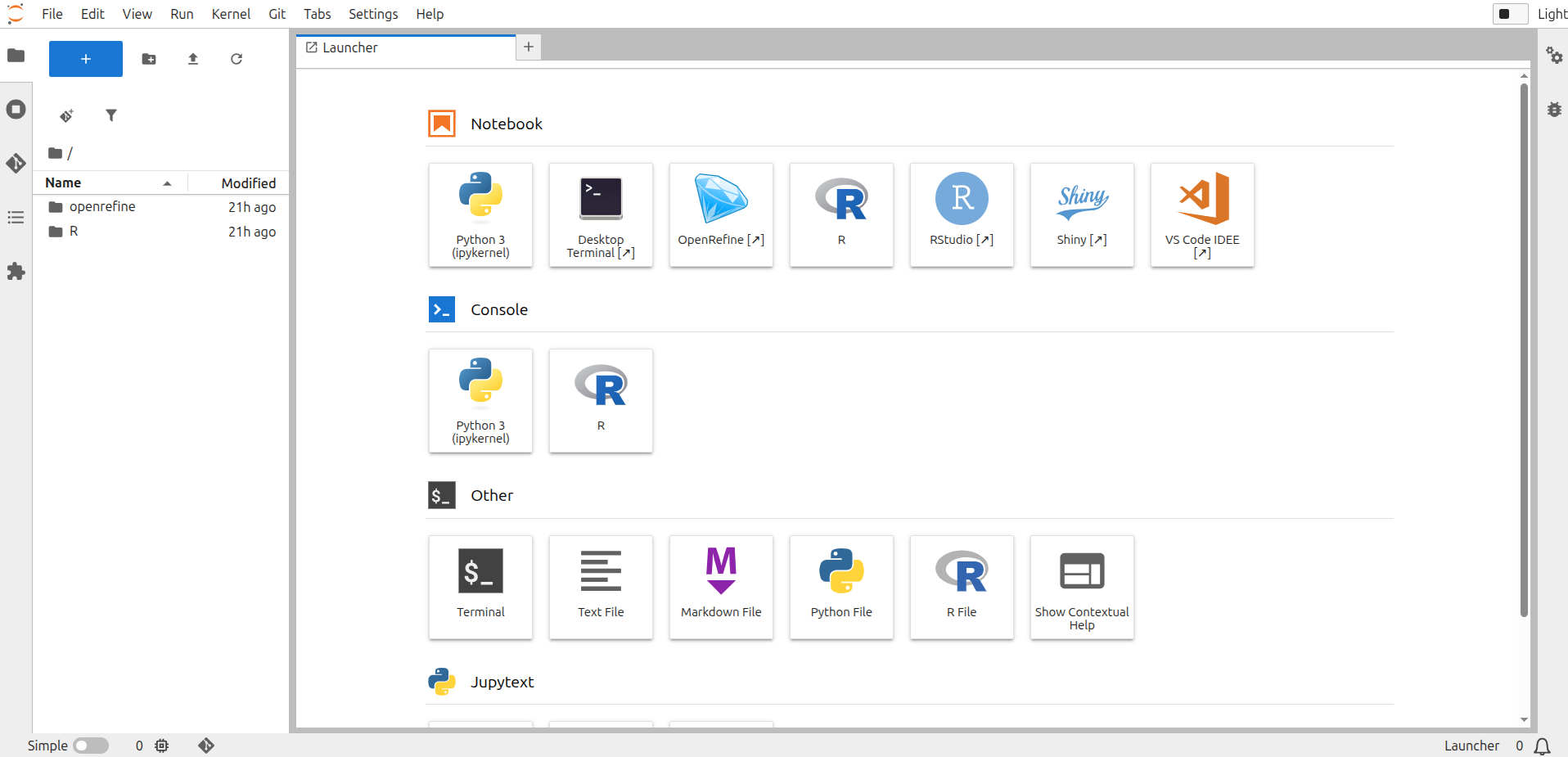Open Show Contextual Help card
The width and height of the screenshot is (1568, 757).
[x=1082, y=588]
